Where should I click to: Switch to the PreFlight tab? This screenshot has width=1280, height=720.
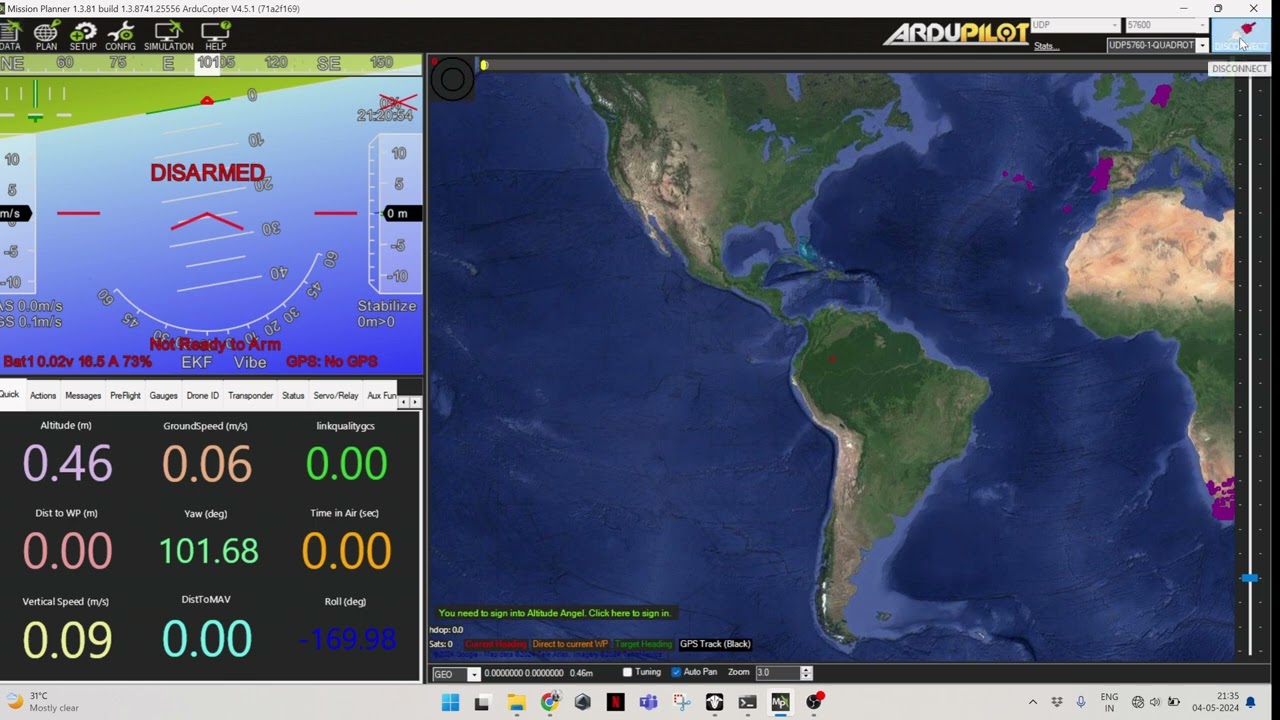tap(125, 396)
